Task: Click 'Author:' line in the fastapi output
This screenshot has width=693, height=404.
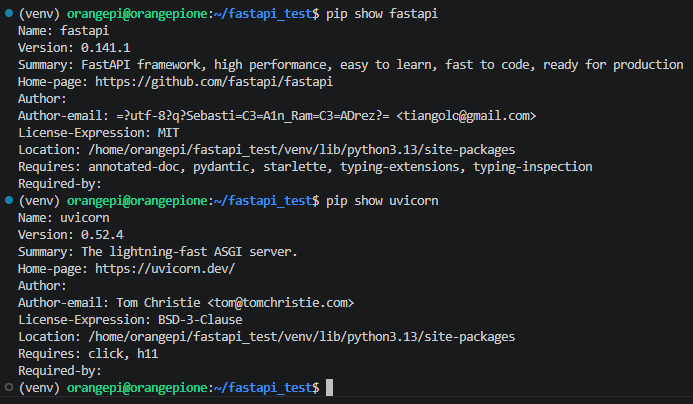Action: coord(42,99)
